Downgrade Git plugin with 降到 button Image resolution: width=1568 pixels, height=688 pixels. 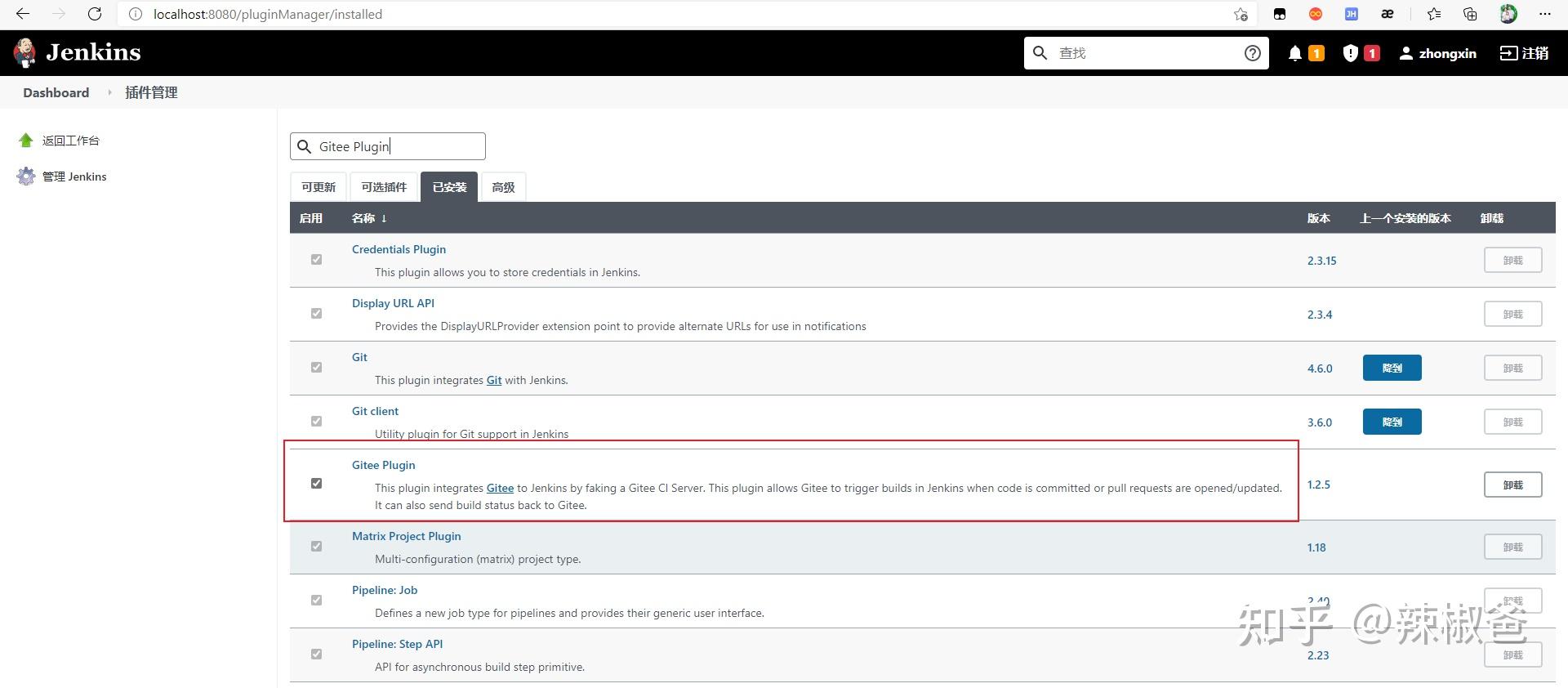click(x=1392, y=368)
